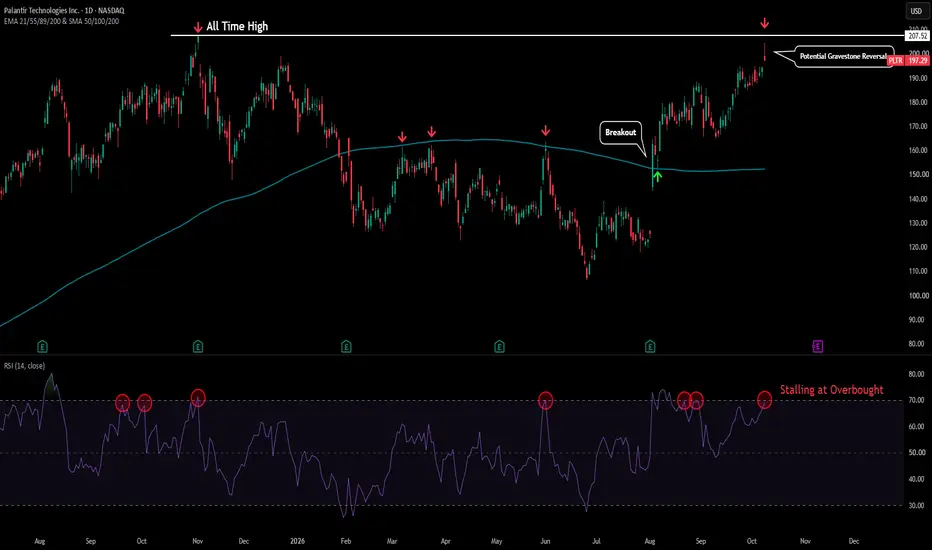Click the purple upcoming earnings marker
The width and height of the screenshot is (932, 550).
tap(818, 346)
